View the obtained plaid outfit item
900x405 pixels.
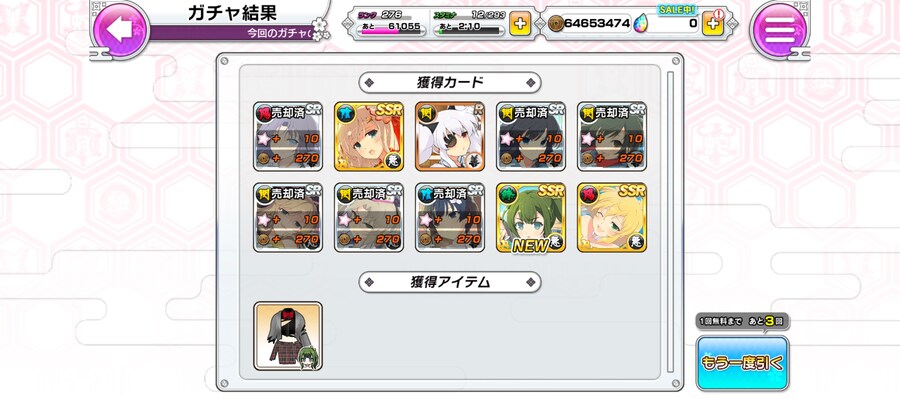coord(288,336)
